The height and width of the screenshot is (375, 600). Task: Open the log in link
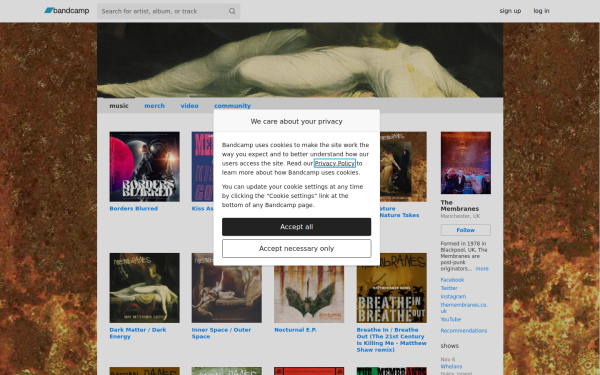pos(541,11)
